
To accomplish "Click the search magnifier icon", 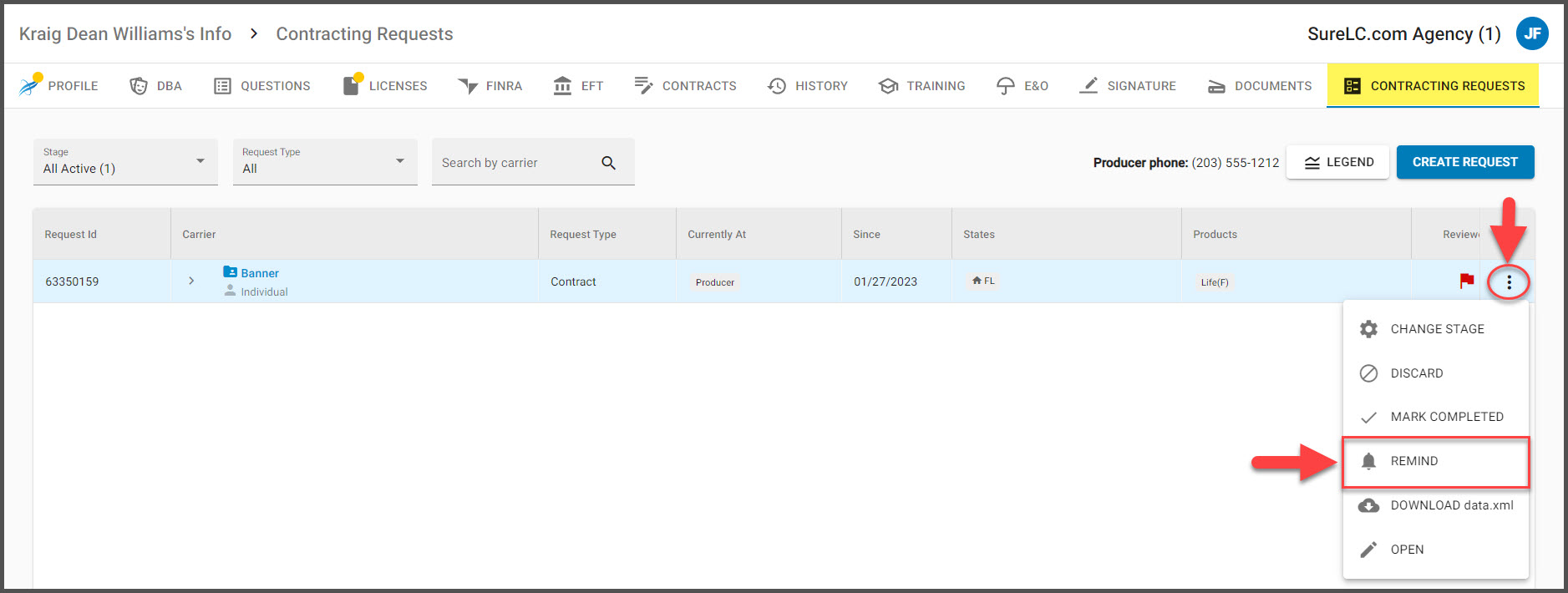I will [x=609, y=163].
